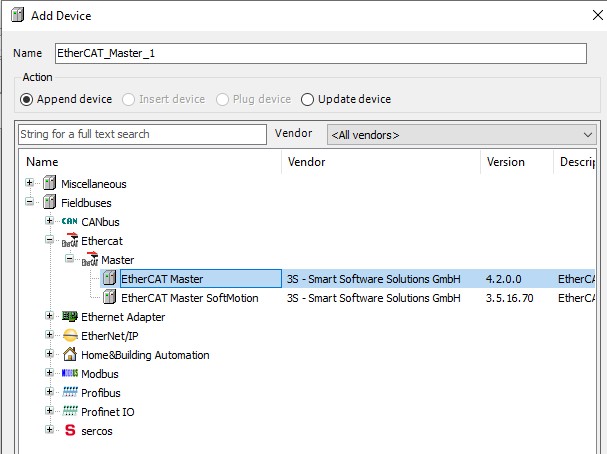Open the Vendor dropdown list
This screenshot has height=454, width=607.
point(461,135)
